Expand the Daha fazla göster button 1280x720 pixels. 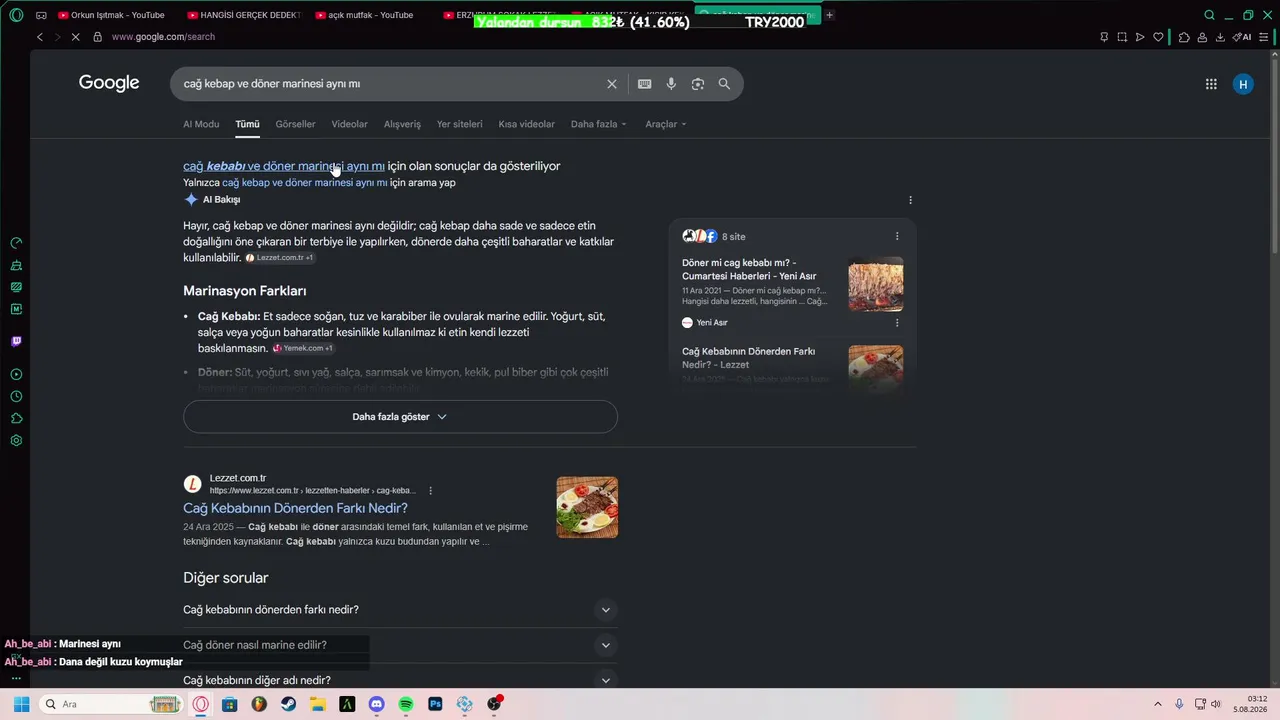pos(400,417)
